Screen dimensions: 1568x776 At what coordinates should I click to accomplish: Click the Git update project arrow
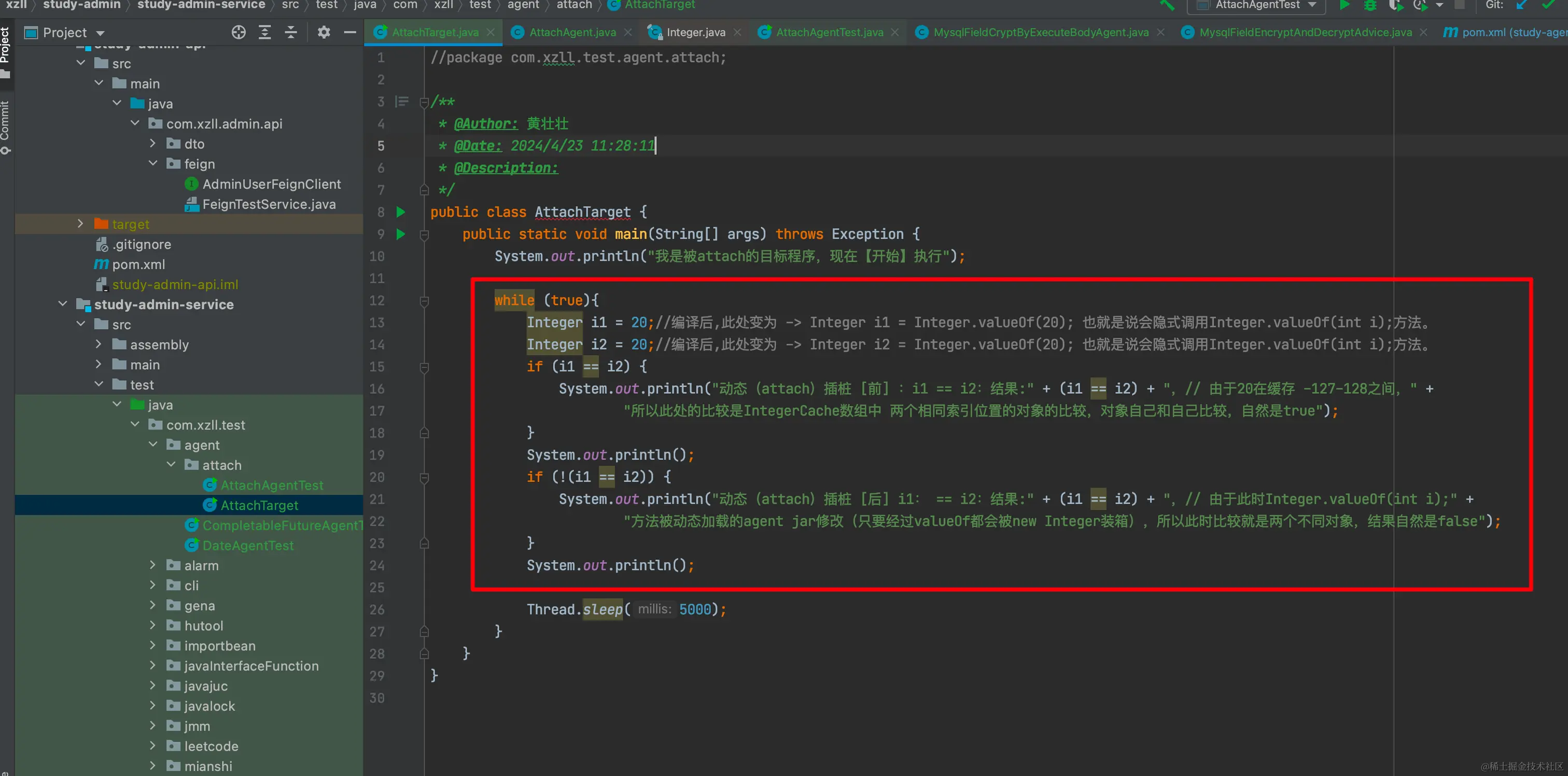[1522, 5]
